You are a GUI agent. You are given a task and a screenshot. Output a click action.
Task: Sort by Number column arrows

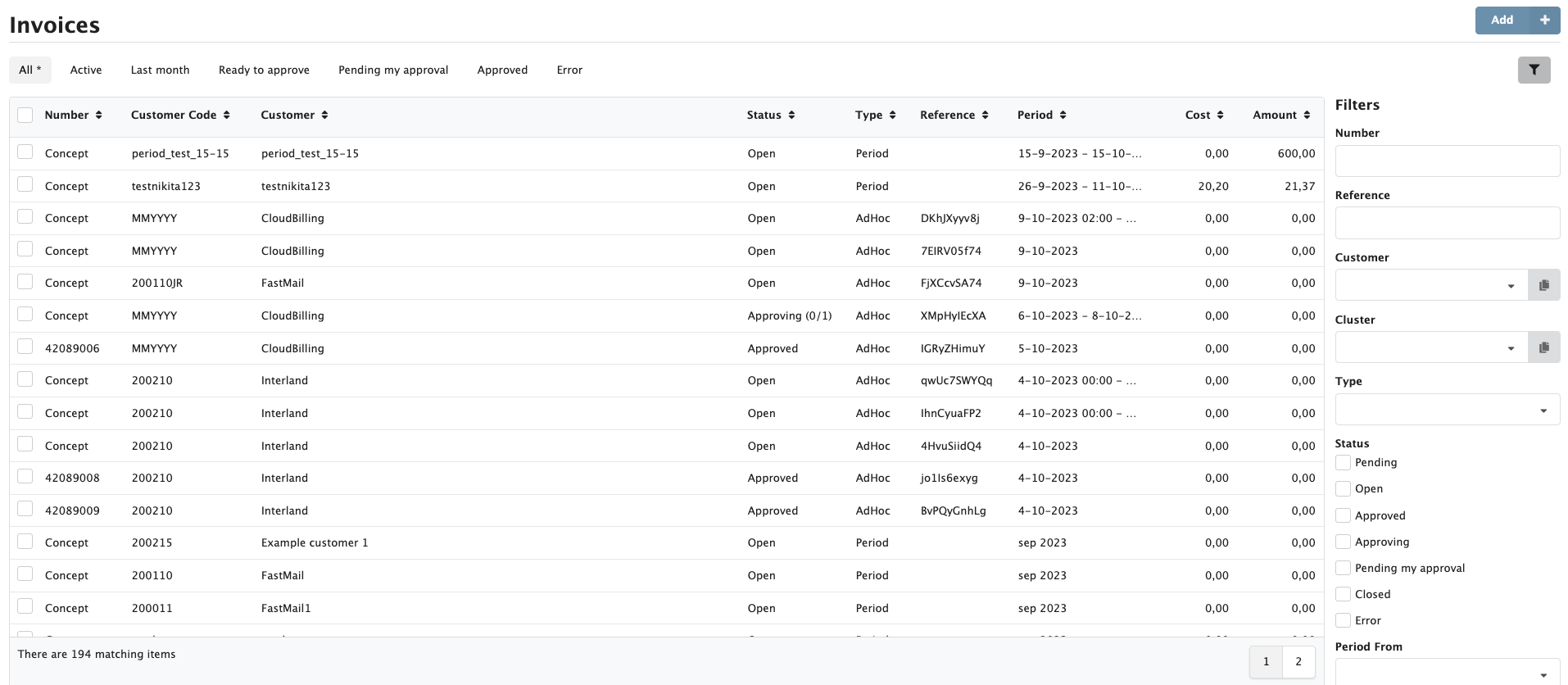[x=98, y=116]
